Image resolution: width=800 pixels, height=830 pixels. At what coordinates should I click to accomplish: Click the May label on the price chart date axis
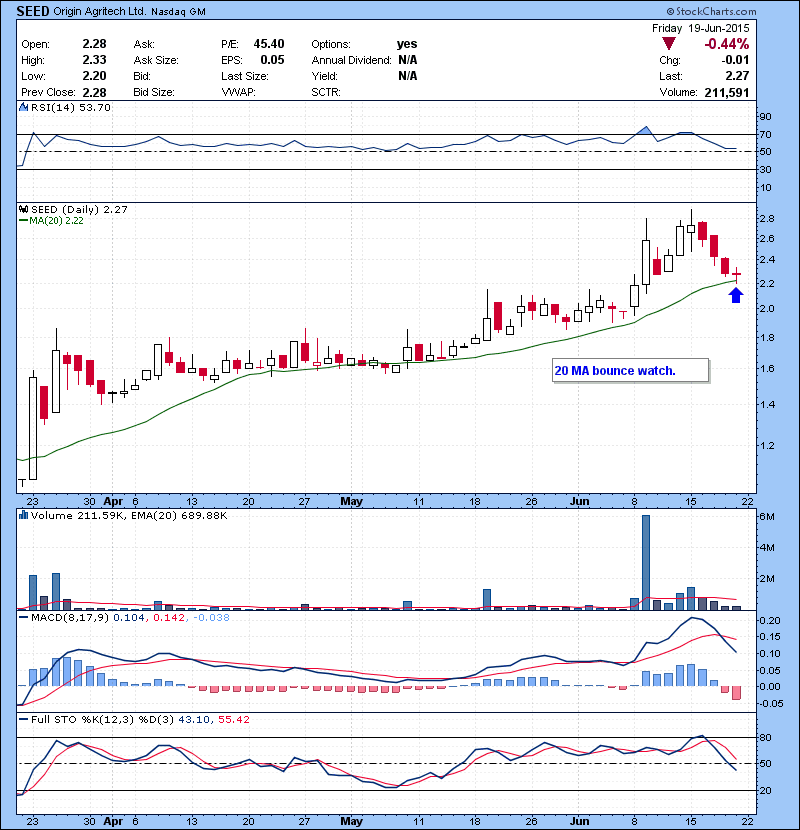pos(351,501)
